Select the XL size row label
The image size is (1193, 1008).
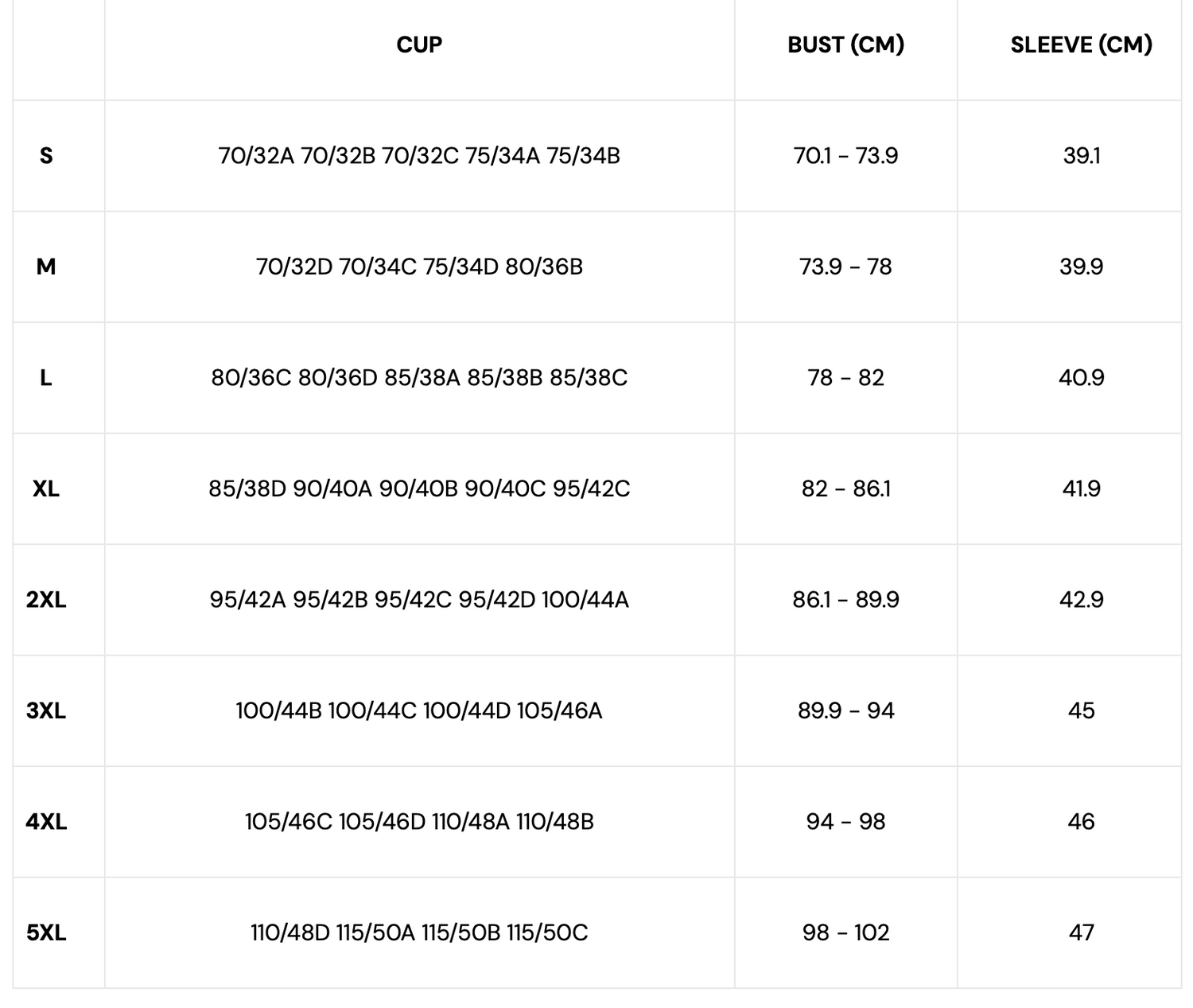click(x=46, y=488)
